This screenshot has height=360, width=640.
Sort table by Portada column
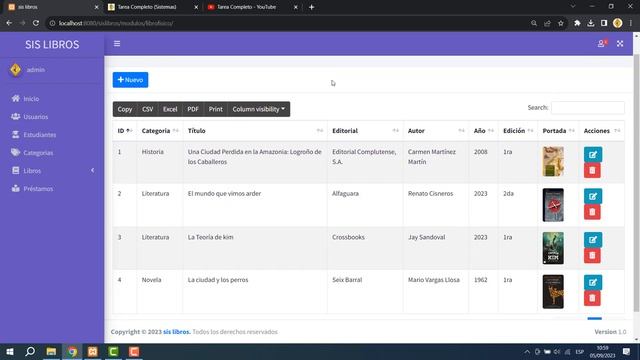(x=558, y=131)
